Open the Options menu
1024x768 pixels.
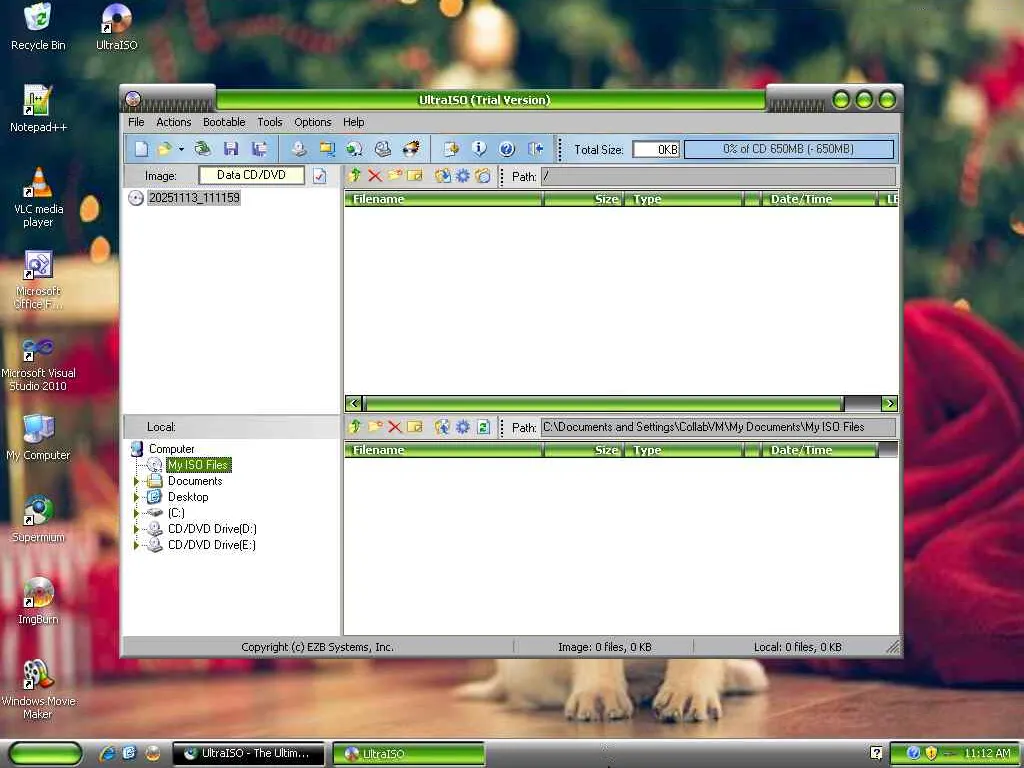[x=313, y=122]
